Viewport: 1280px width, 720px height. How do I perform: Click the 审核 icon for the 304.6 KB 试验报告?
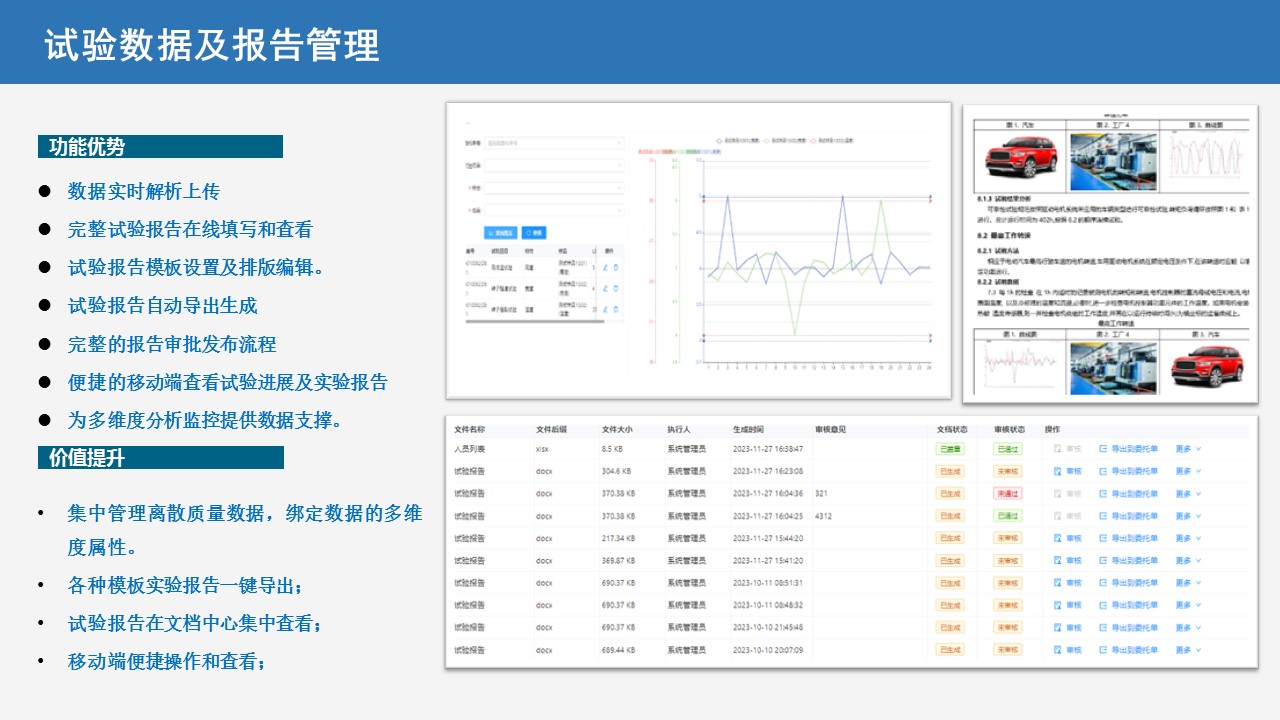(1057, 471)
